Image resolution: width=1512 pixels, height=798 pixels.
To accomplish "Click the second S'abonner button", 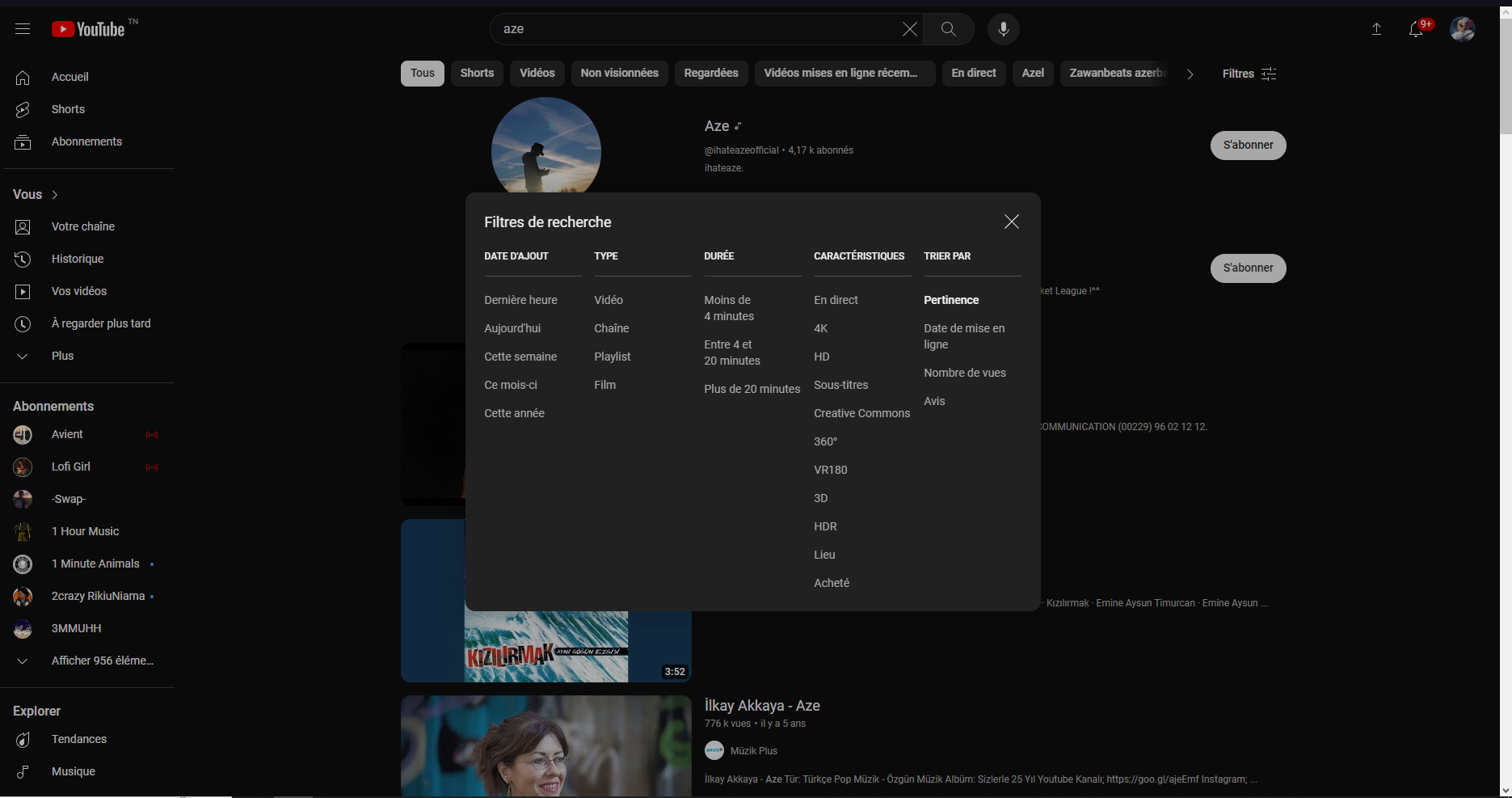I will coord(1248,268).
